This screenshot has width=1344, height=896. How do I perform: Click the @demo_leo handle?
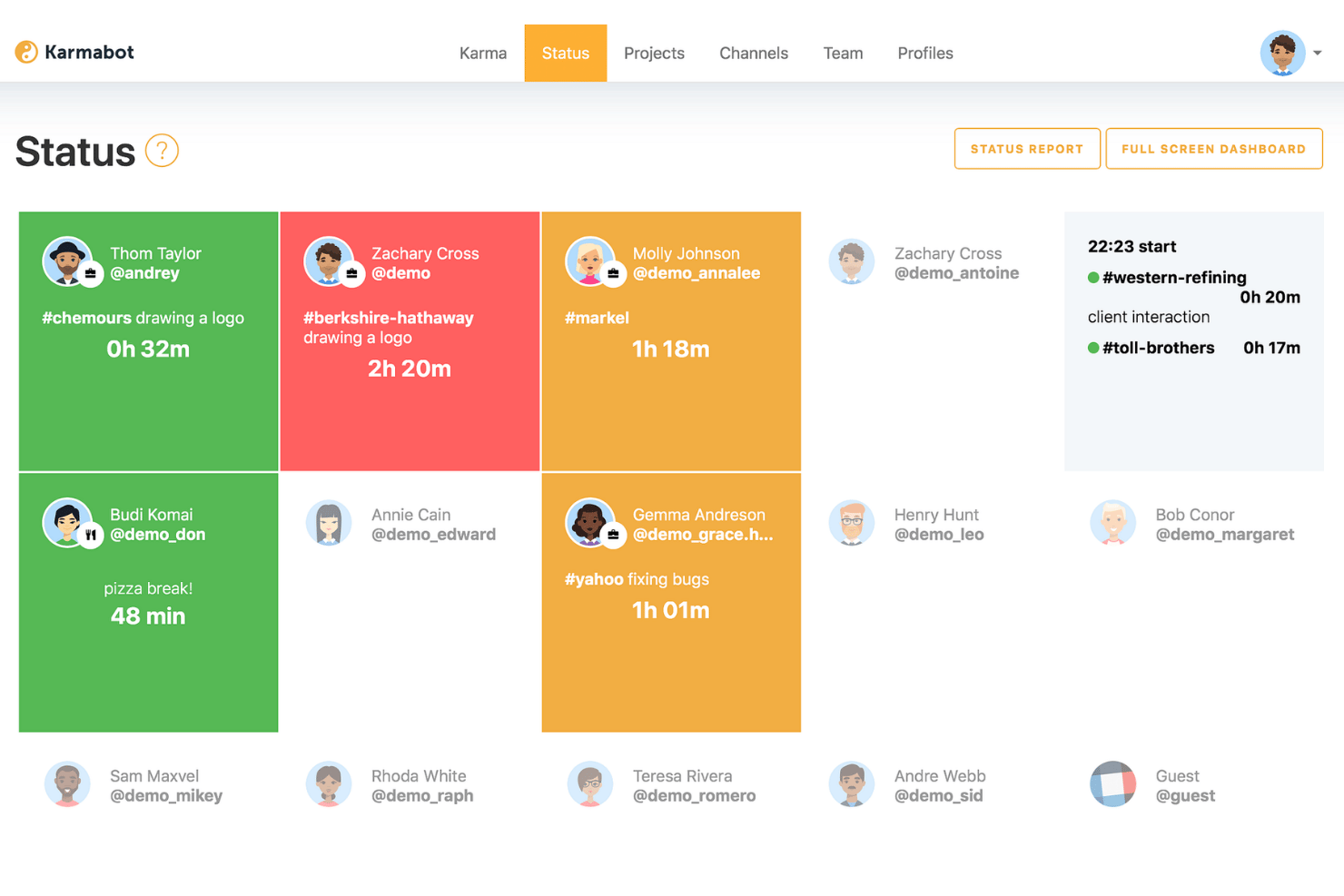click(x=939, y=535)
